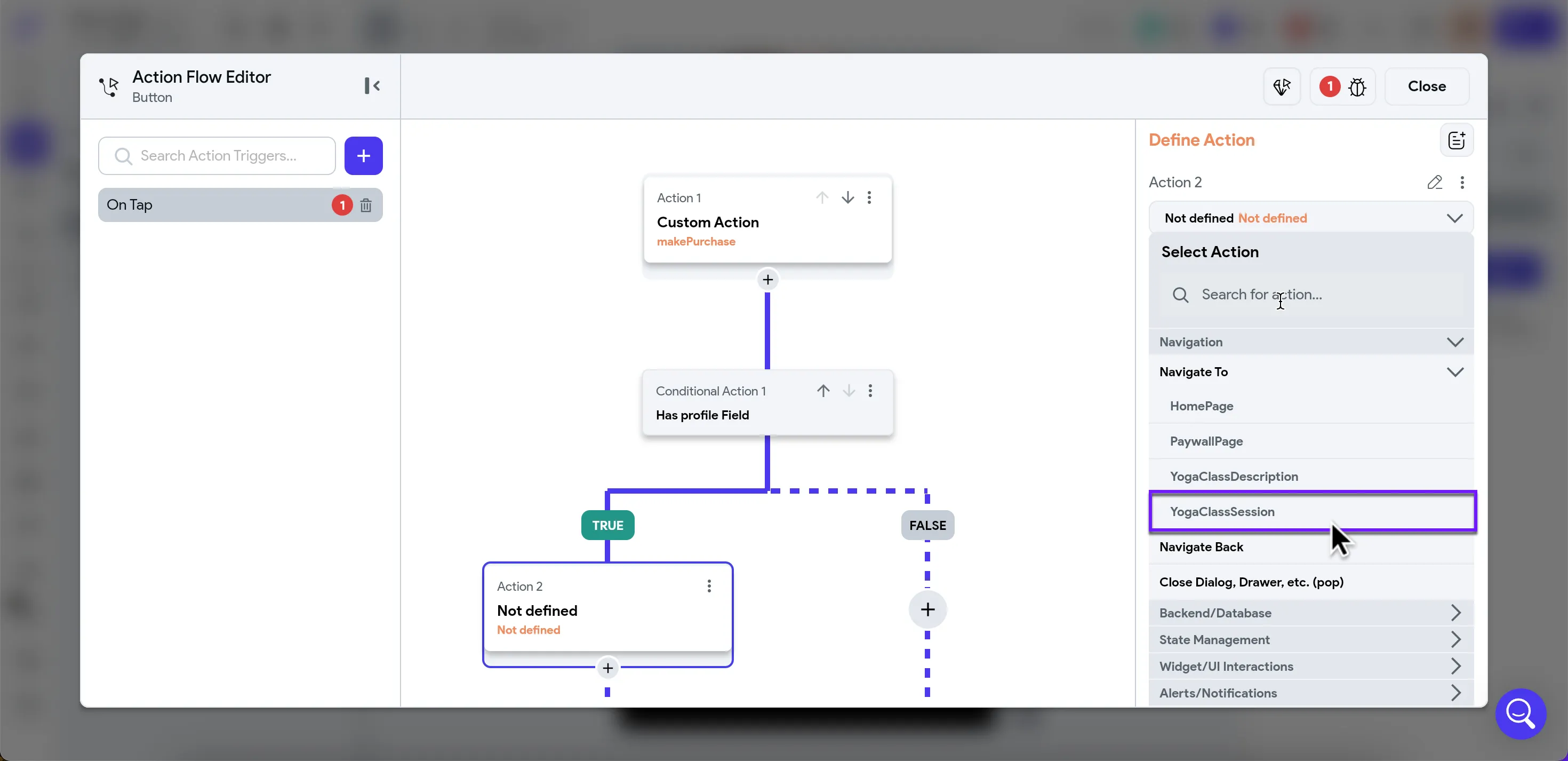The height and width of the screenshot is (761, 1568).
Task: Delete the On Tap trigger via trash icon
Action: 366,205
